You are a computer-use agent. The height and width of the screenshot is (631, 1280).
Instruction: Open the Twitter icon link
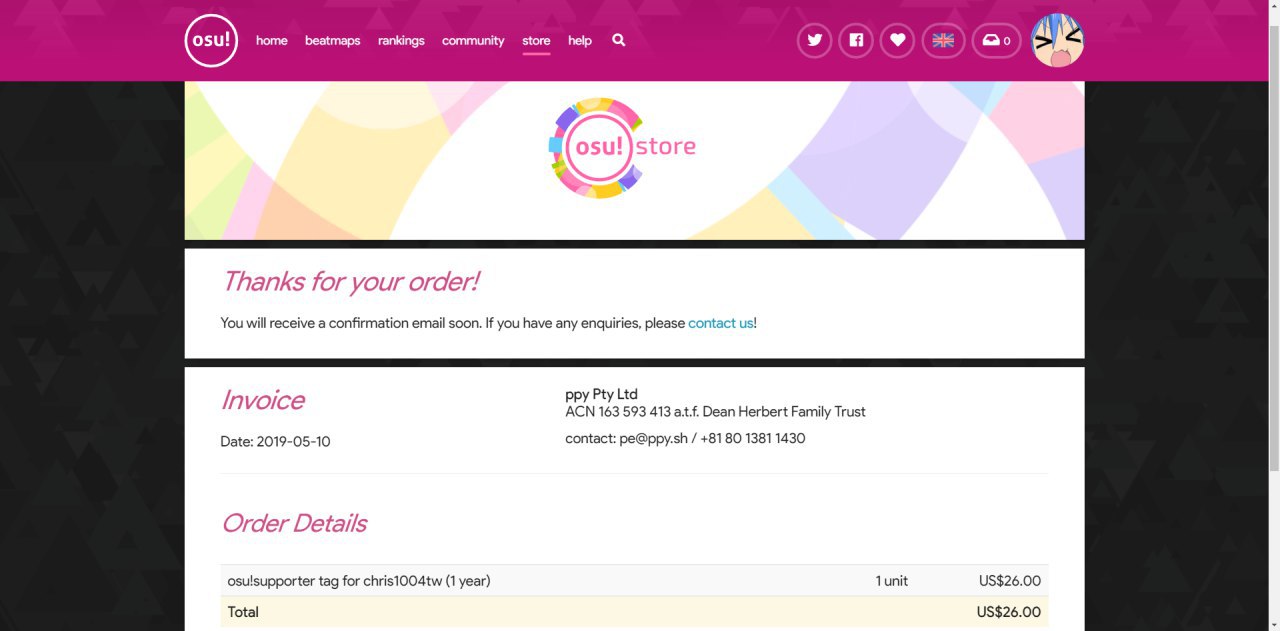click(814, 41)
